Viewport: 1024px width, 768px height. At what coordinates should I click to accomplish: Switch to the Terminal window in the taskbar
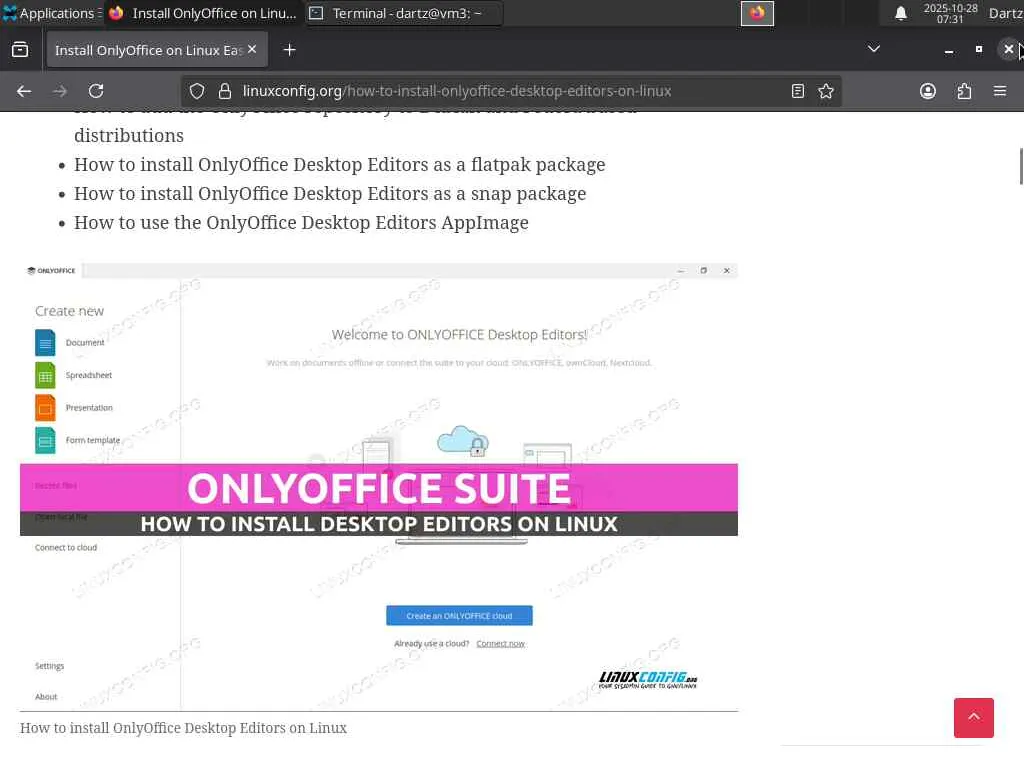(404, 13)
